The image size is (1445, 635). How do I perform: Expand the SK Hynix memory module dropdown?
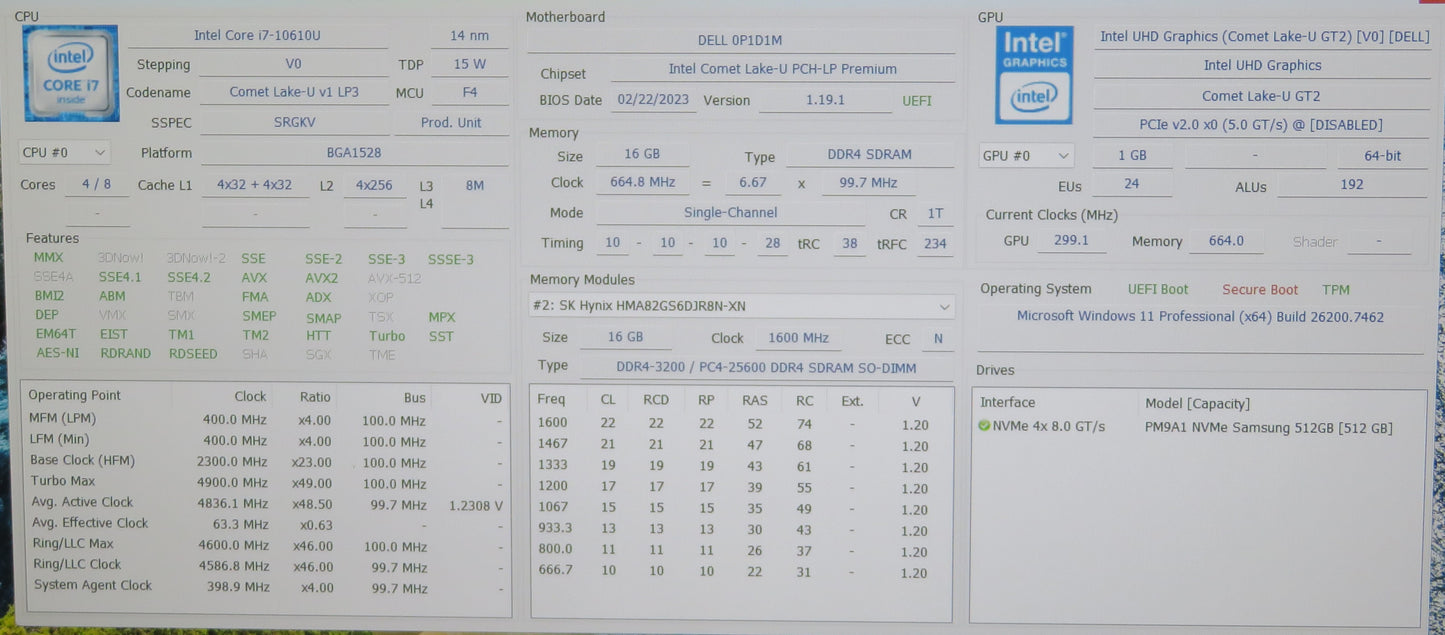[944, 306]
